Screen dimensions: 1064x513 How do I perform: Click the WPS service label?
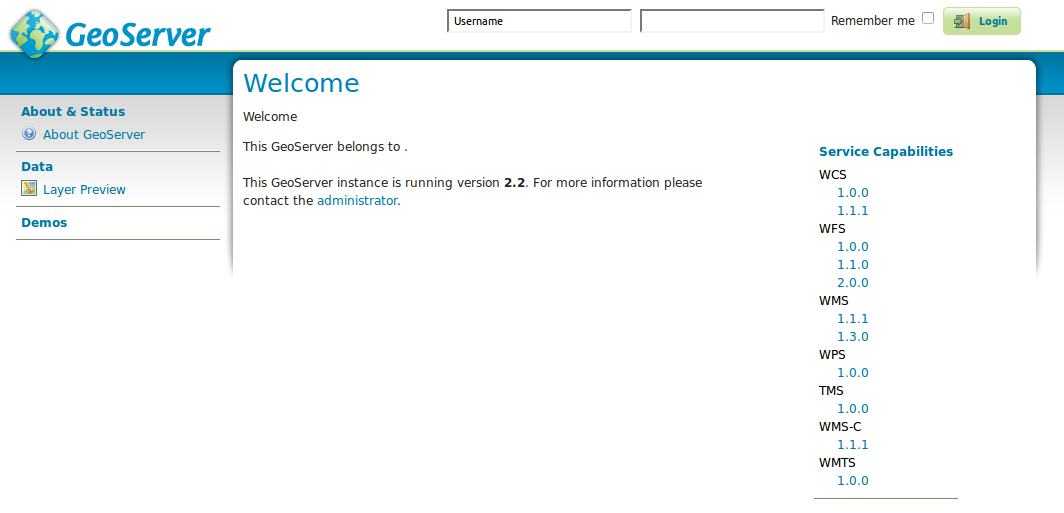click(832, 354)
